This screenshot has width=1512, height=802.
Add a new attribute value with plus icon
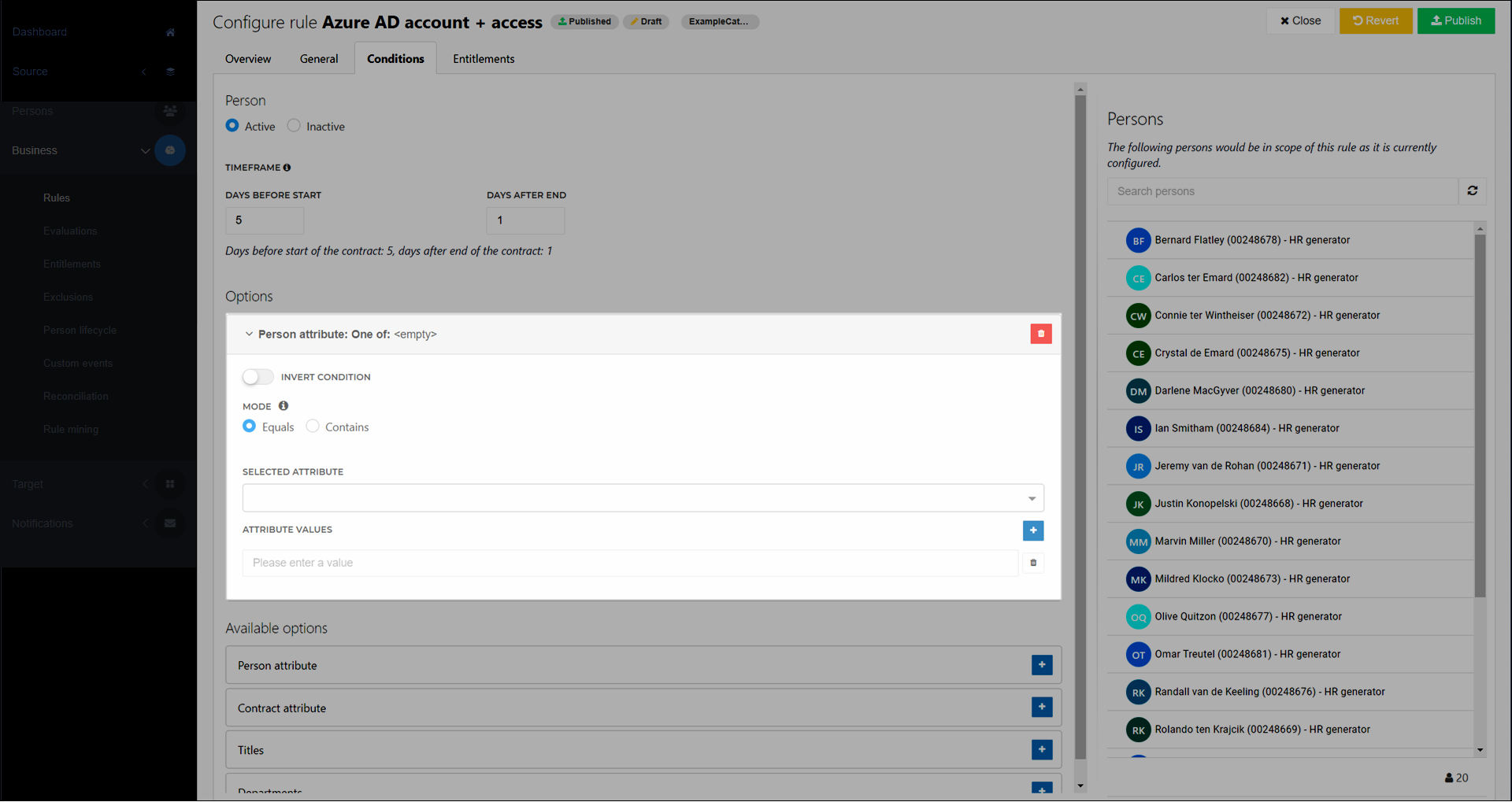(1032, 530)
